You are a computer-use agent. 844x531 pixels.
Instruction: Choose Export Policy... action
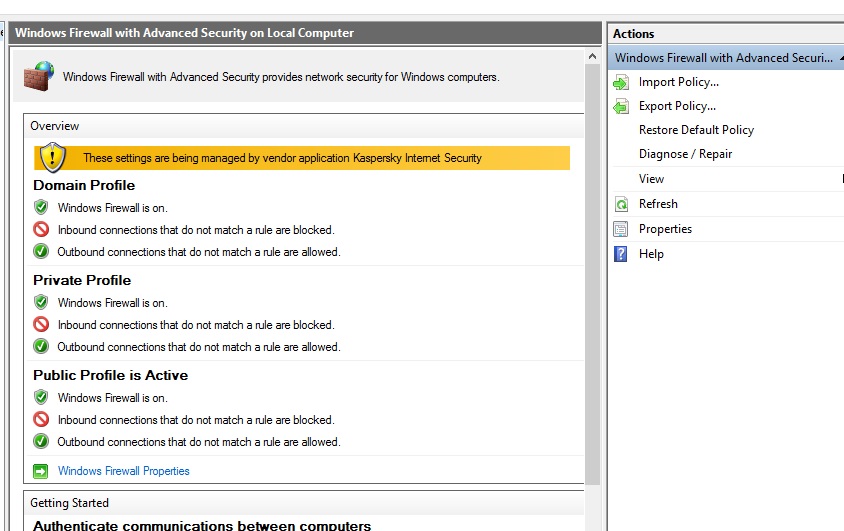pos(677,106)
